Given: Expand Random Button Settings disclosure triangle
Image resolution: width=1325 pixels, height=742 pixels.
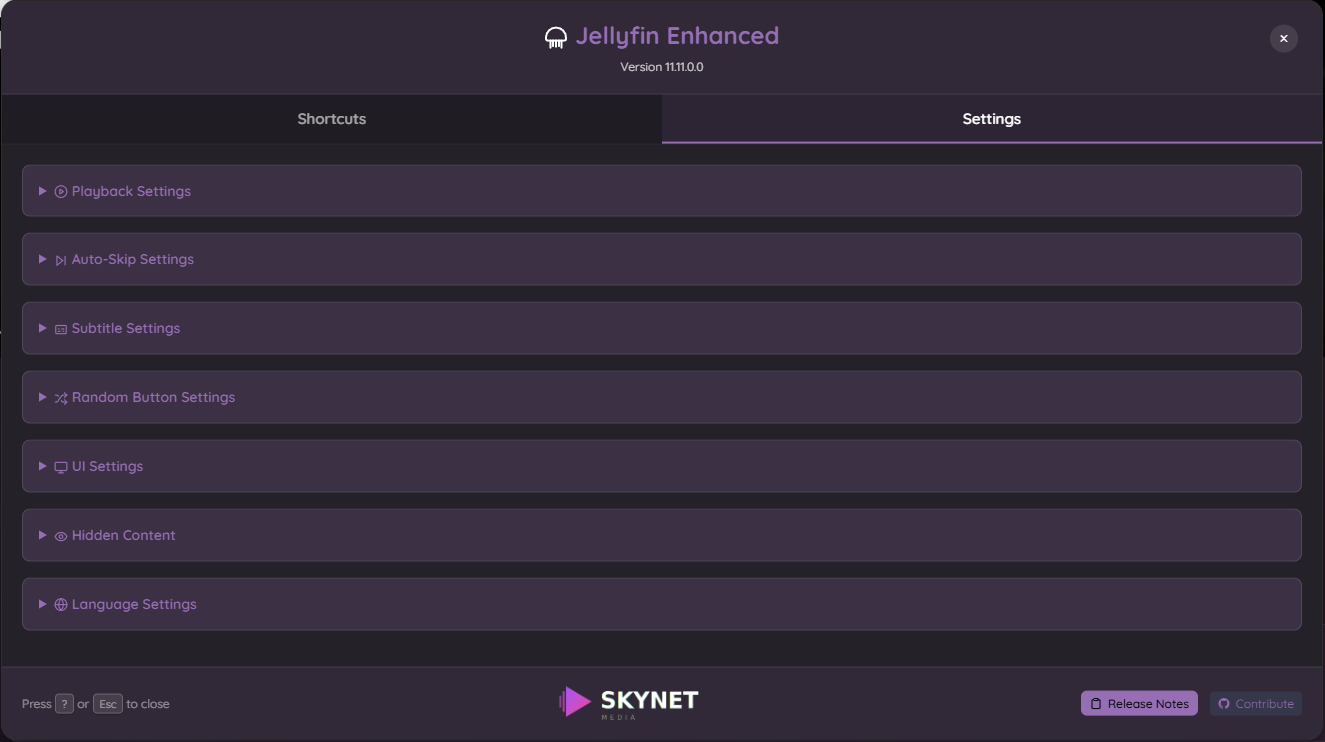Looking at the screenshot, I should (x=43, y=397).
